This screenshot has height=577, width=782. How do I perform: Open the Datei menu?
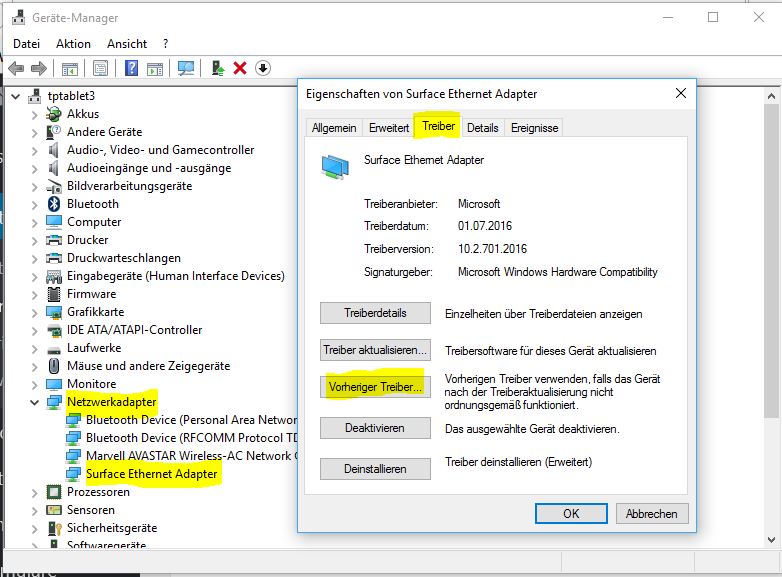26,44
